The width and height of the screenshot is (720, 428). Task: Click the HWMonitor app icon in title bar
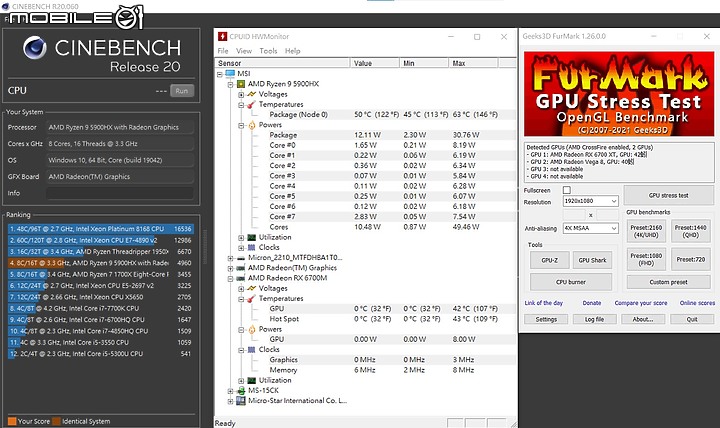tap(223, 37)
